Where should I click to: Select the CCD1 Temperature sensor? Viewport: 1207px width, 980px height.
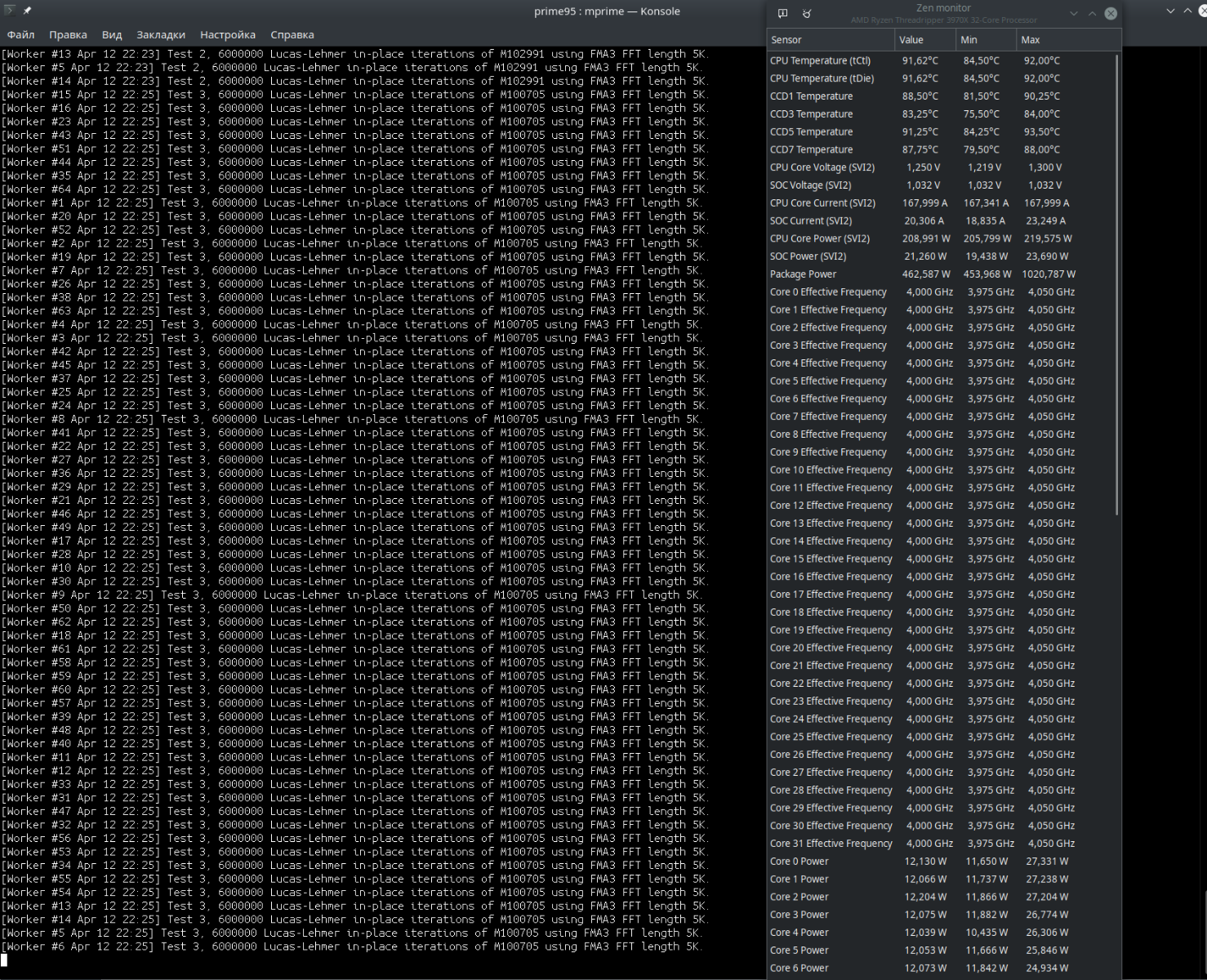tap(941, 96)
